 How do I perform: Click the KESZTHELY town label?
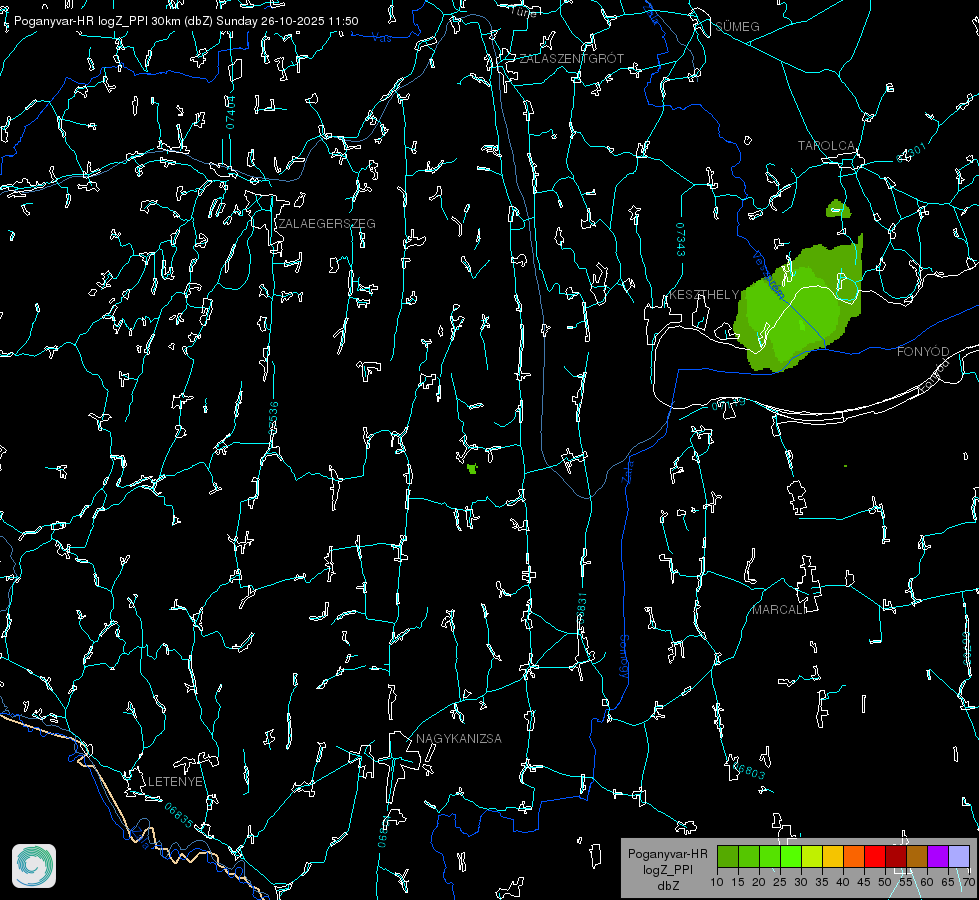click(x=704, y=295)
